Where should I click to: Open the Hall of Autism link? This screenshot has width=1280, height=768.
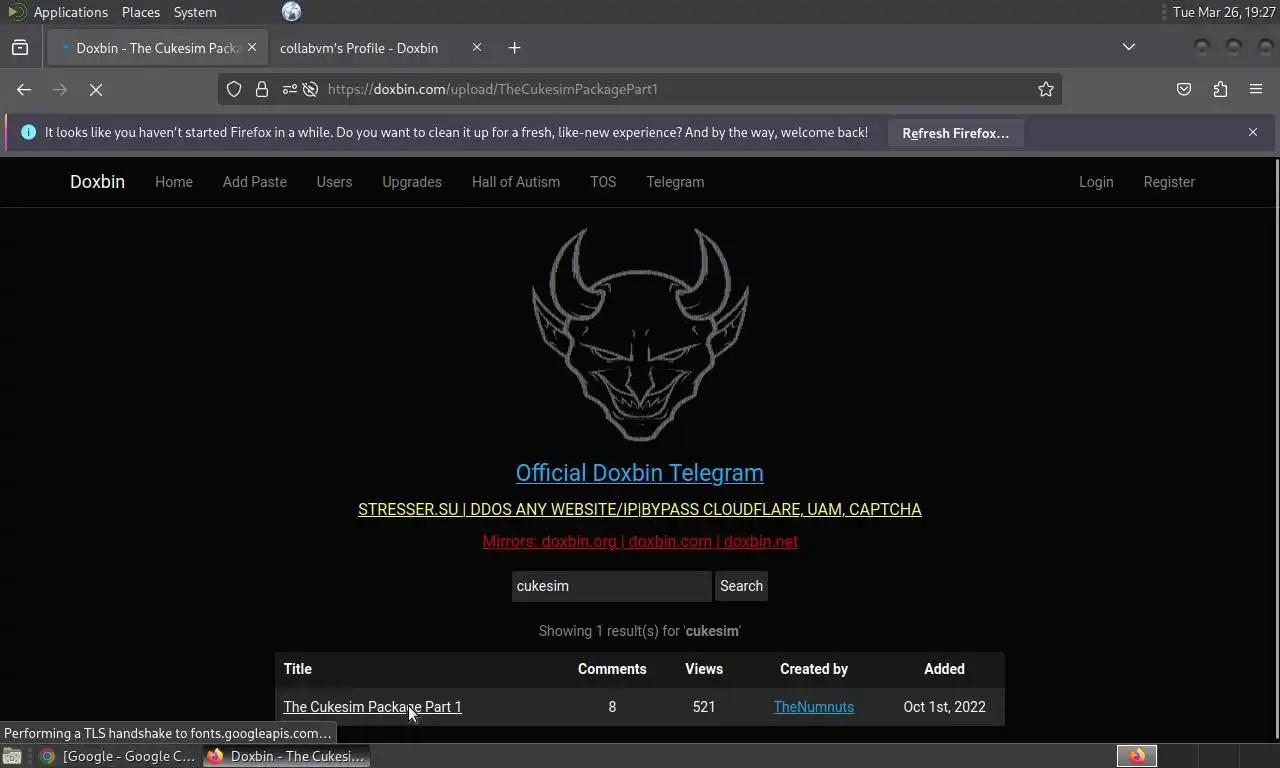coord(516,182)
